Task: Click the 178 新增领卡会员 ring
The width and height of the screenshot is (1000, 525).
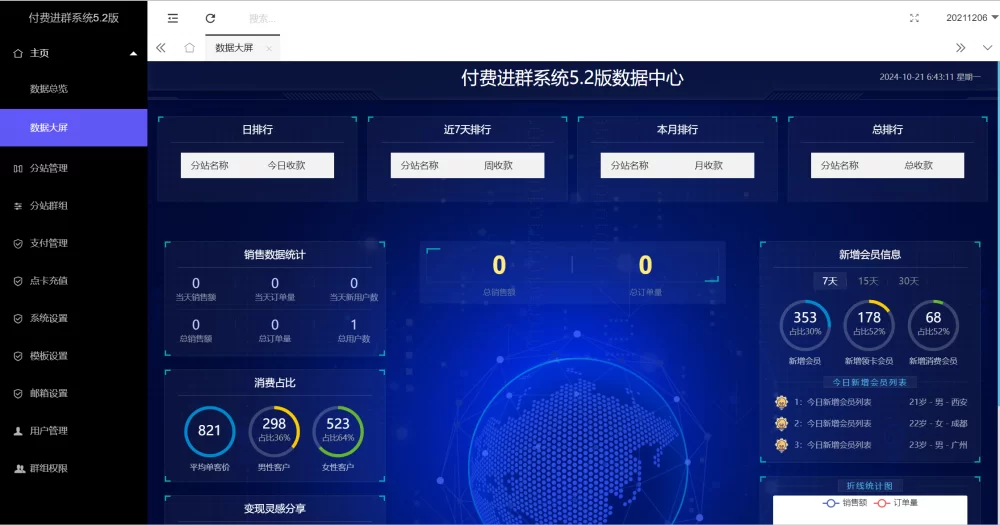Action: [869, 325]
